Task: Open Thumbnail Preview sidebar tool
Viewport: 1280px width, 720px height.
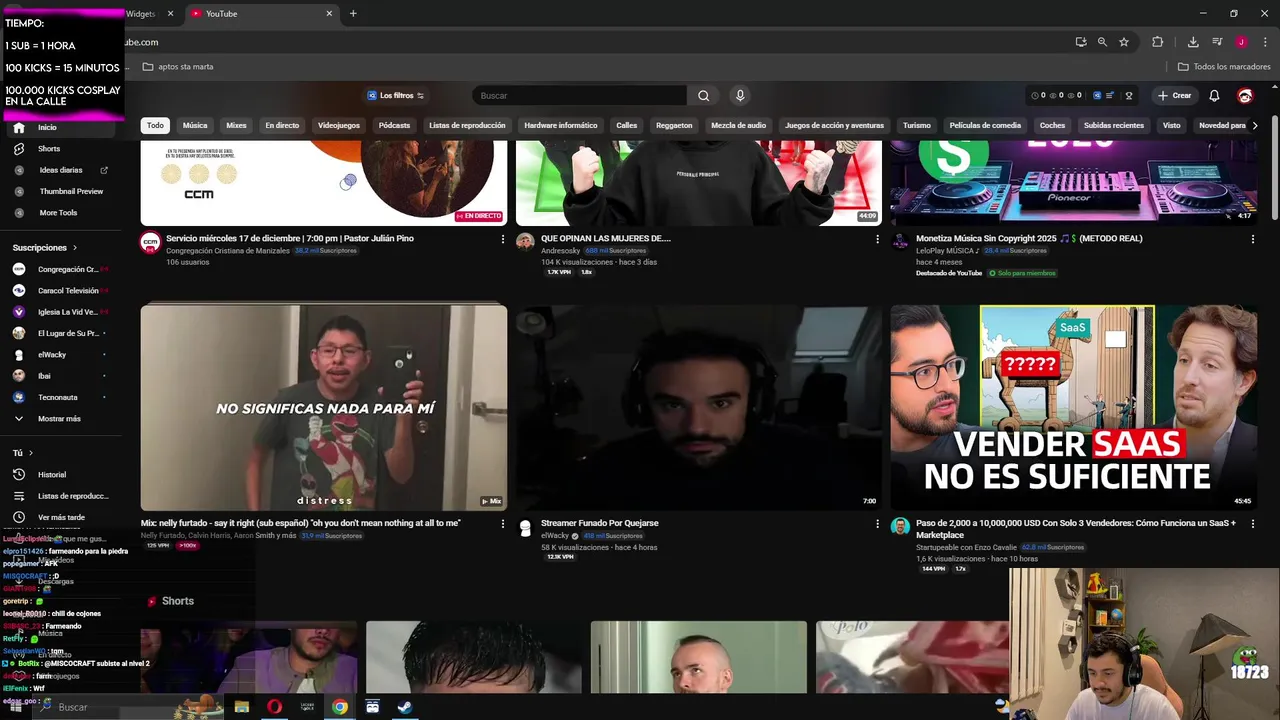Action: 62,191
